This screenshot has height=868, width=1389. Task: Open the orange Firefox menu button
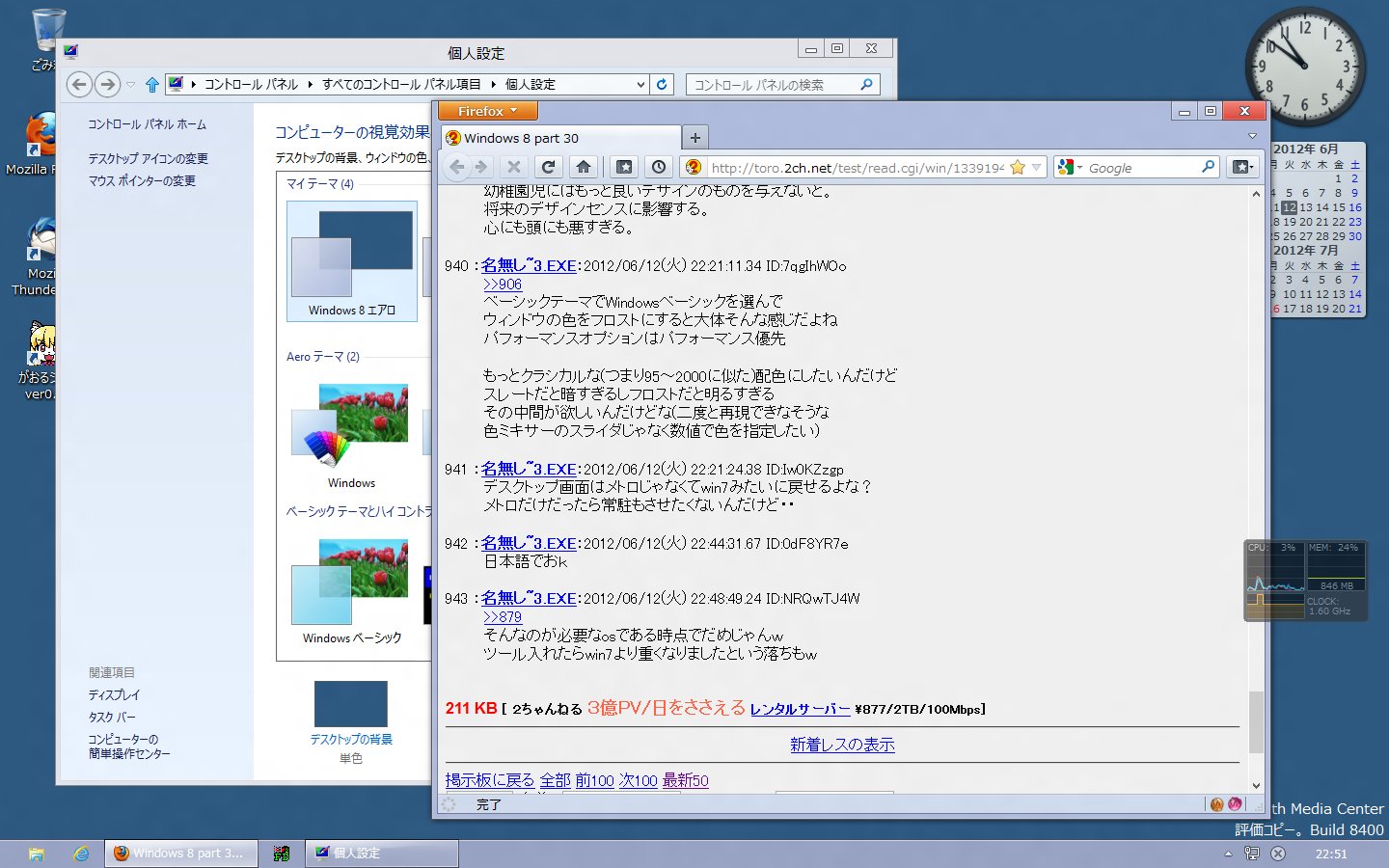coord(487,111)
